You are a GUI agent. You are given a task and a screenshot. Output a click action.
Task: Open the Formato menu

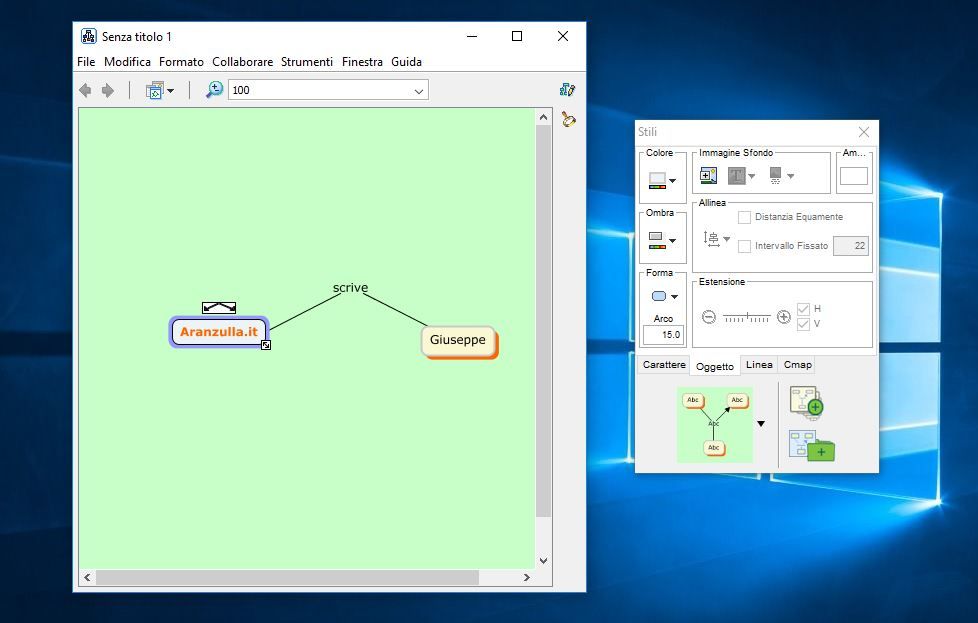click(181, 62)
